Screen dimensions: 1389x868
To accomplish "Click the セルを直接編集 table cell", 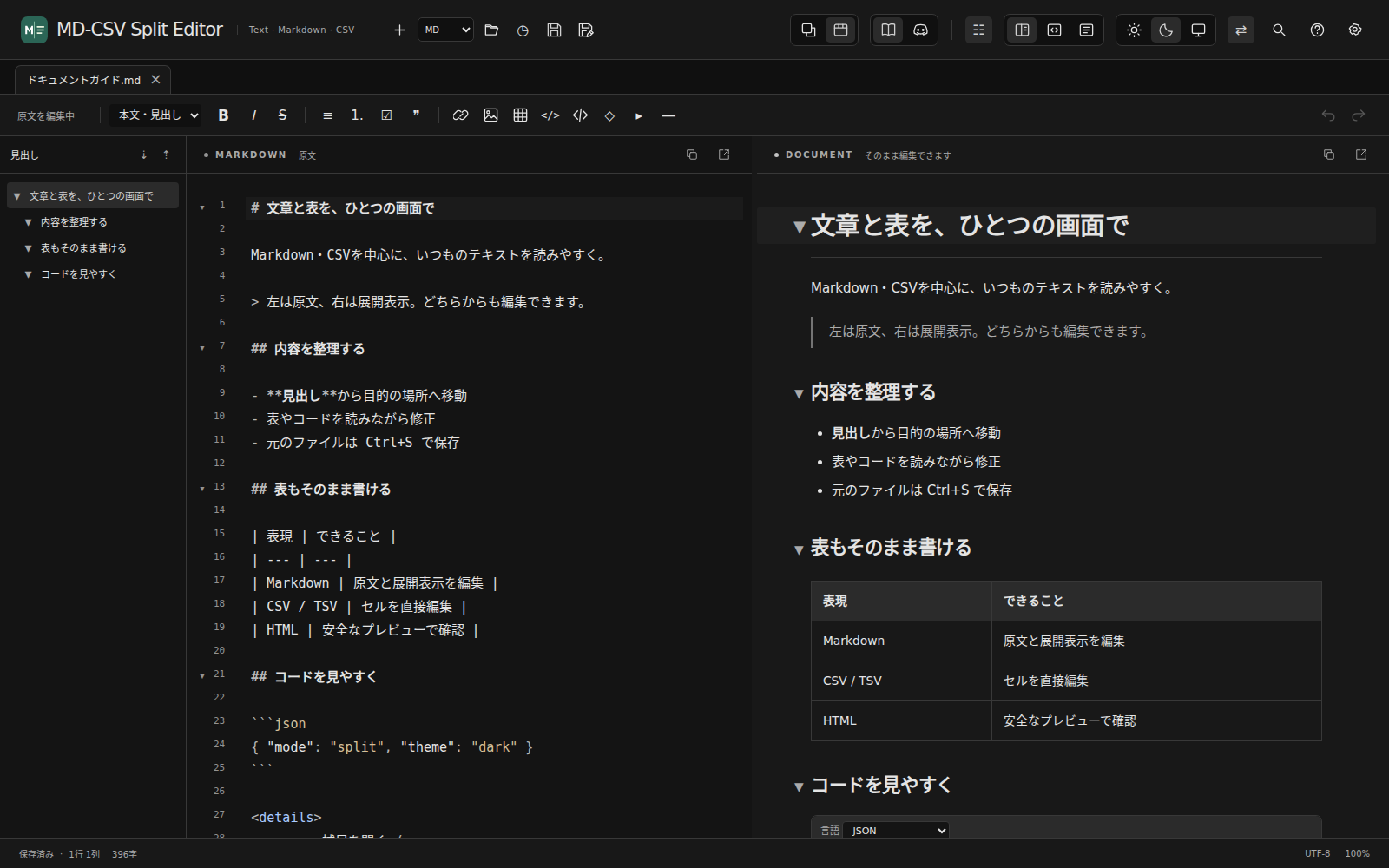I will tap(1156, 681).
